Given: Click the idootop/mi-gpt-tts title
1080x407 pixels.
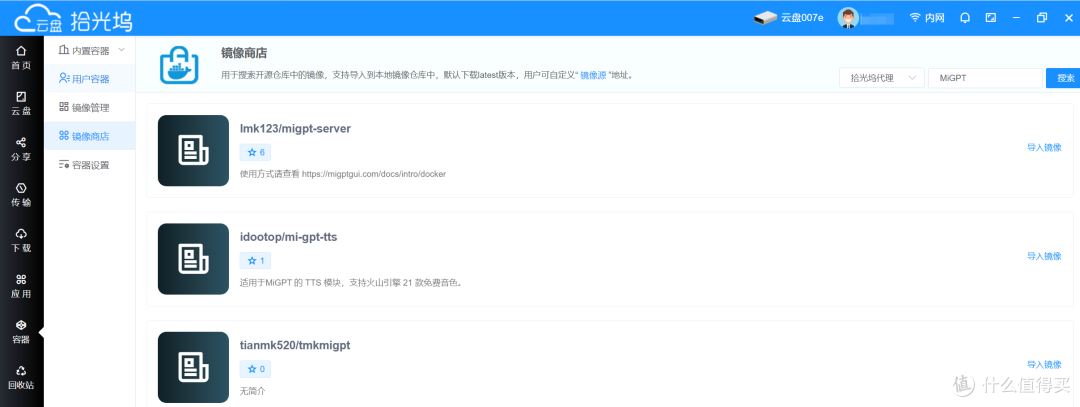Looking at the screenshot, I should [x=288, y=238].
